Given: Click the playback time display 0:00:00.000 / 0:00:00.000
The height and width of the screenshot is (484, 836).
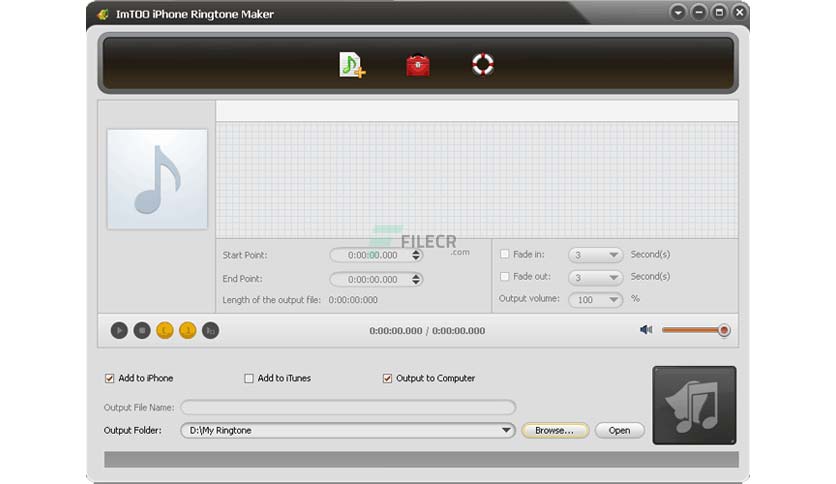Looking at the screenshot, I should (427, 330).
